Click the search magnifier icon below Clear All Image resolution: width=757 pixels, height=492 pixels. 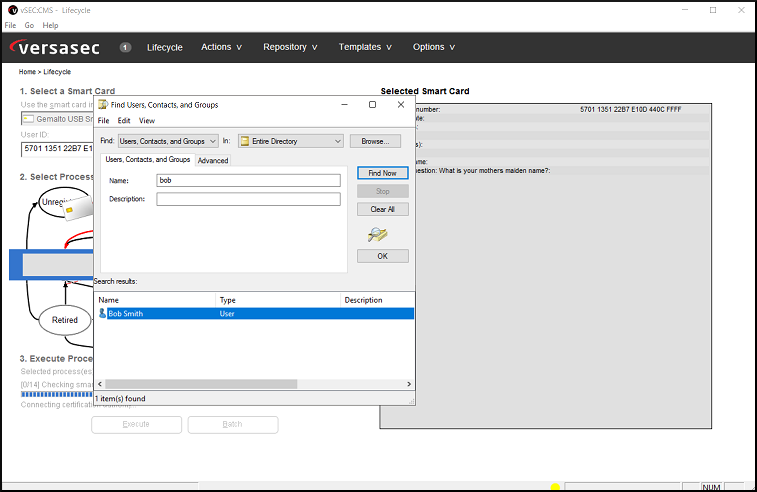pos(378,235)
